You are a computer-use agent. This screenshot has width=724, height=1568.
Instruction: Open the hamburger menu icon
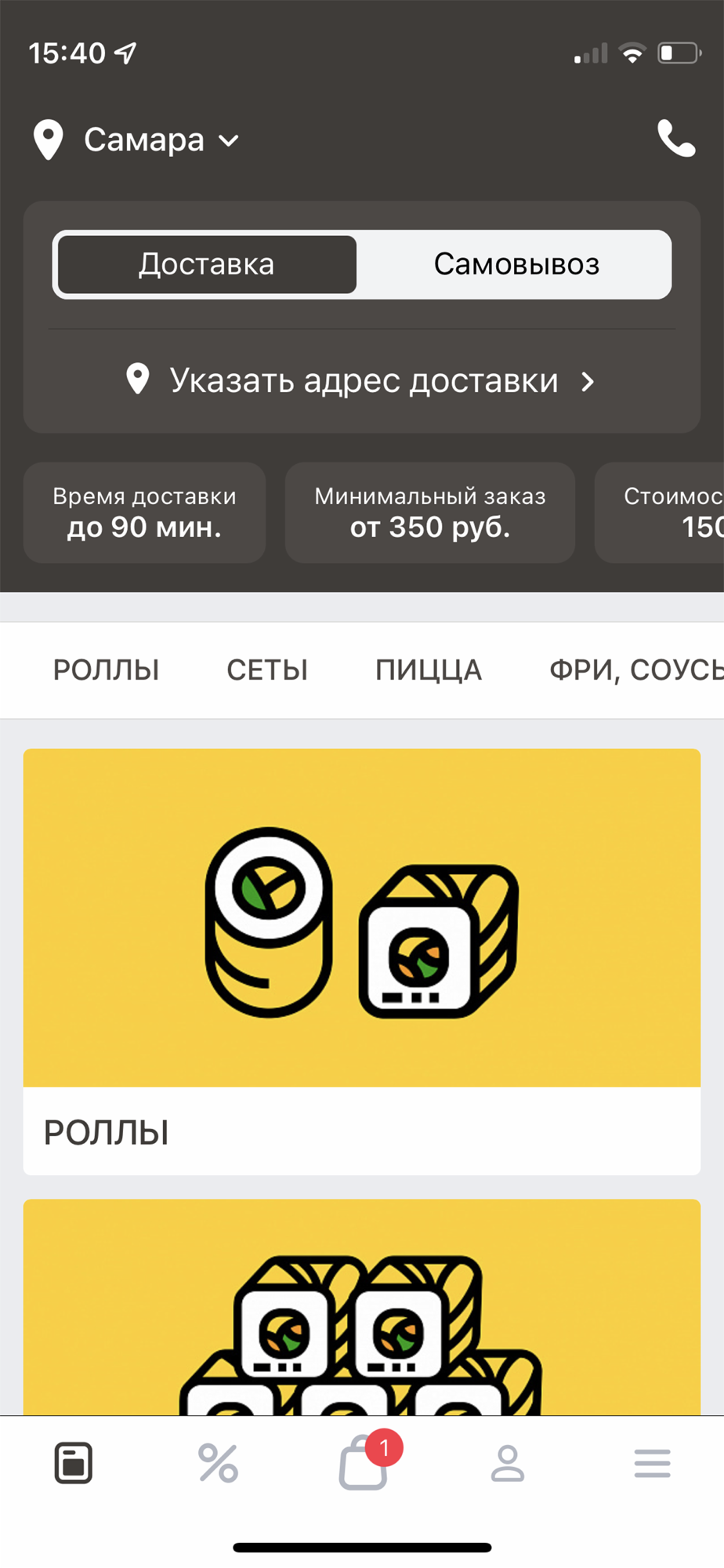click(653, 1463)
